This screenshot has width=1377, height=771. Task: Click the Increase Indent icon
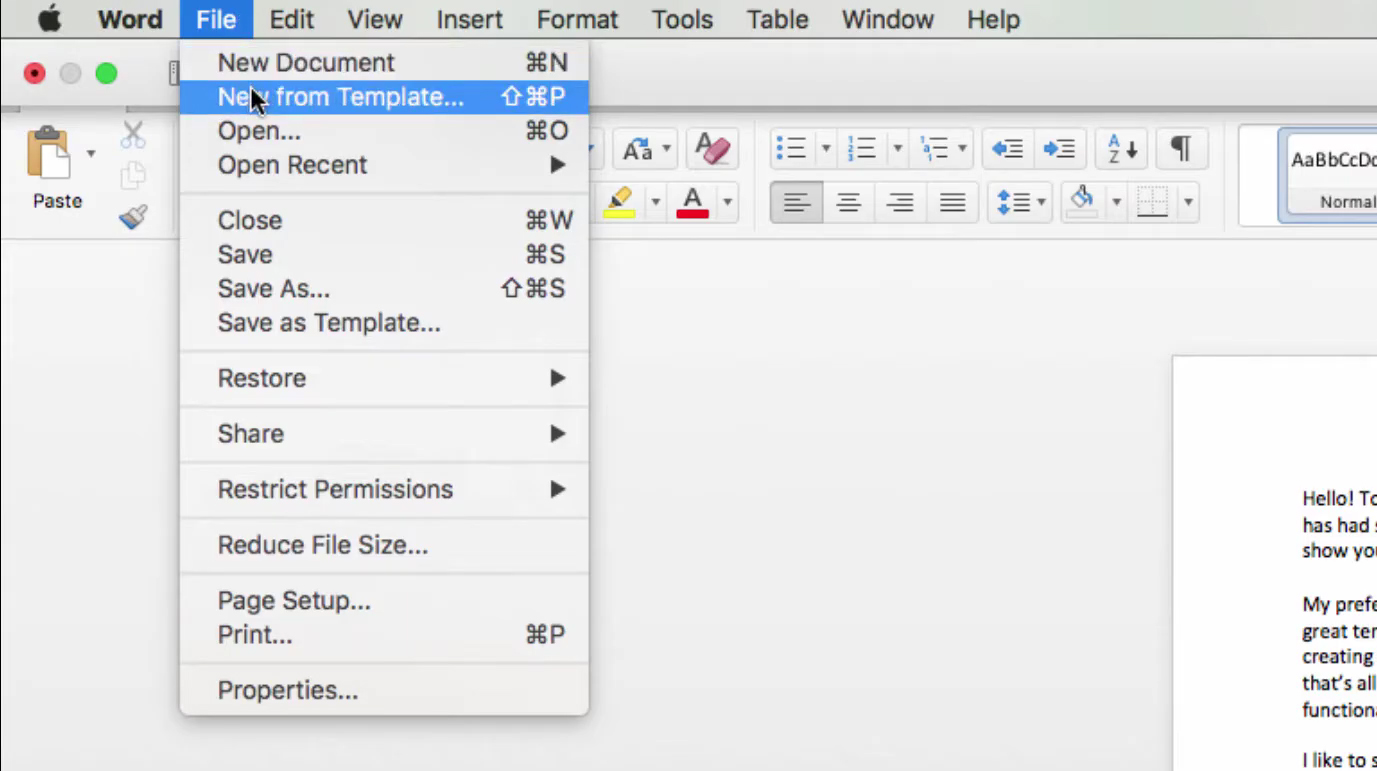[1059, 147]
